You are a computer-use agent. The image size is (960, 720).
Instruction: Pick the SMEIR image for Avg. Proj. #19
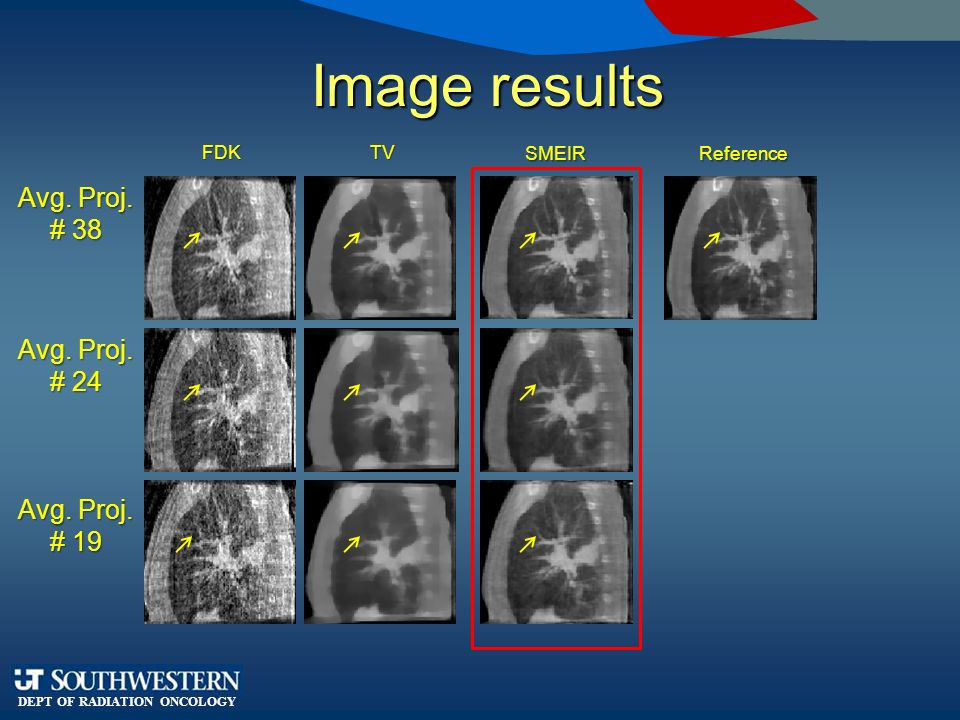point(556,552)
